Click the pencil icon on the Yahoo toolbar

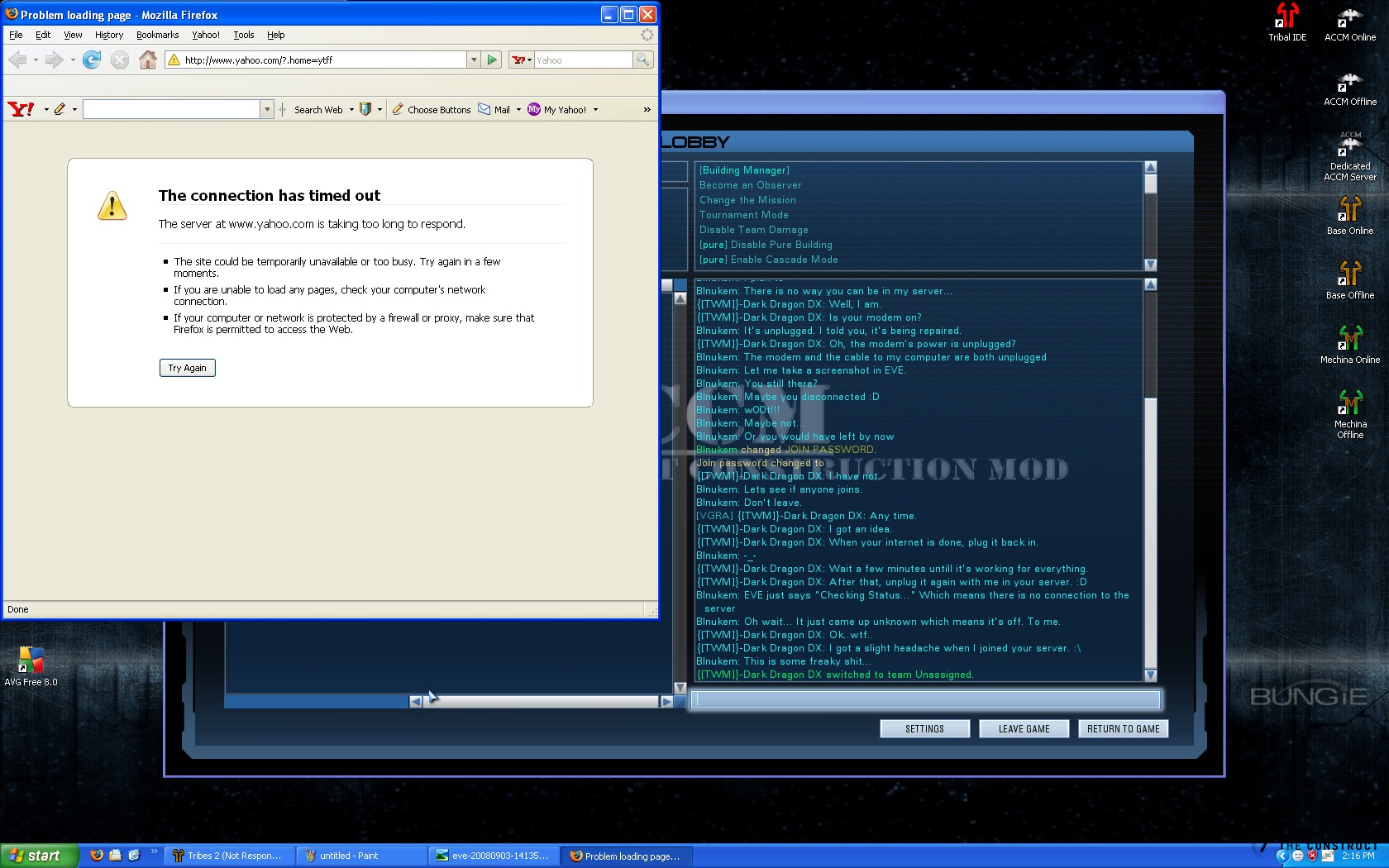[x=60, y=109]
